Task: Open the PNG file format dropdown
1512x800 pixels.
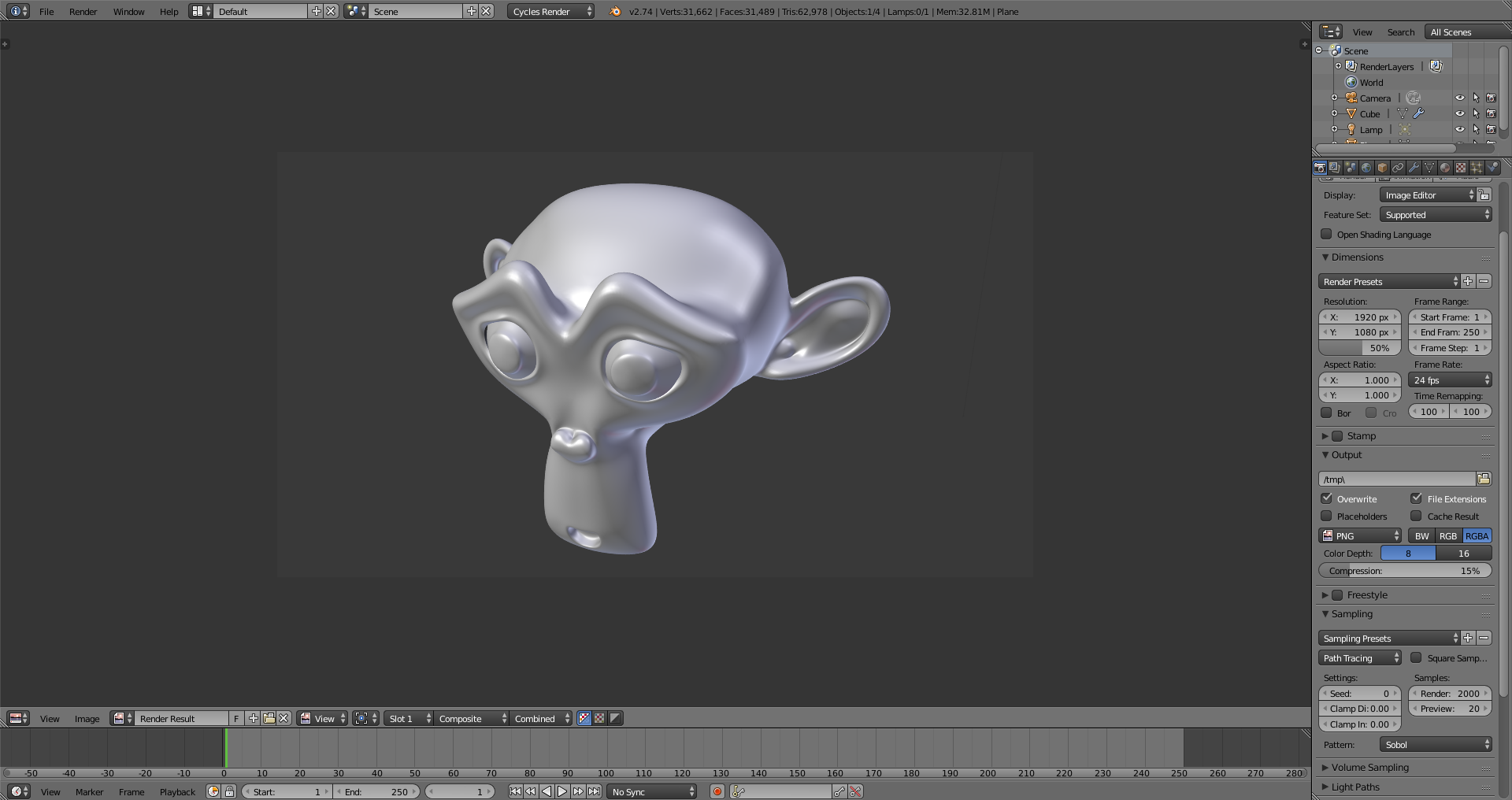Action: [x=1360, y=535]
